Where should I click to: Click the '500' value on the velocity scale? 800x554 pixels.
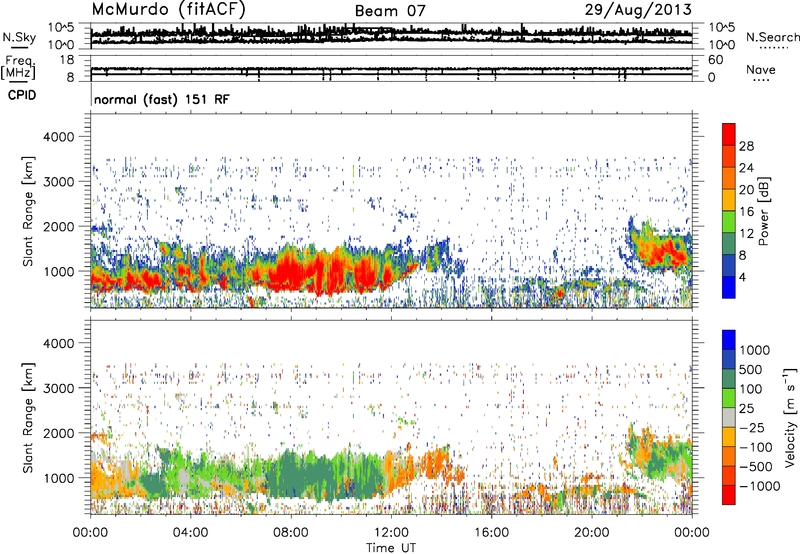pyautogui.click(x=751, y=370)
